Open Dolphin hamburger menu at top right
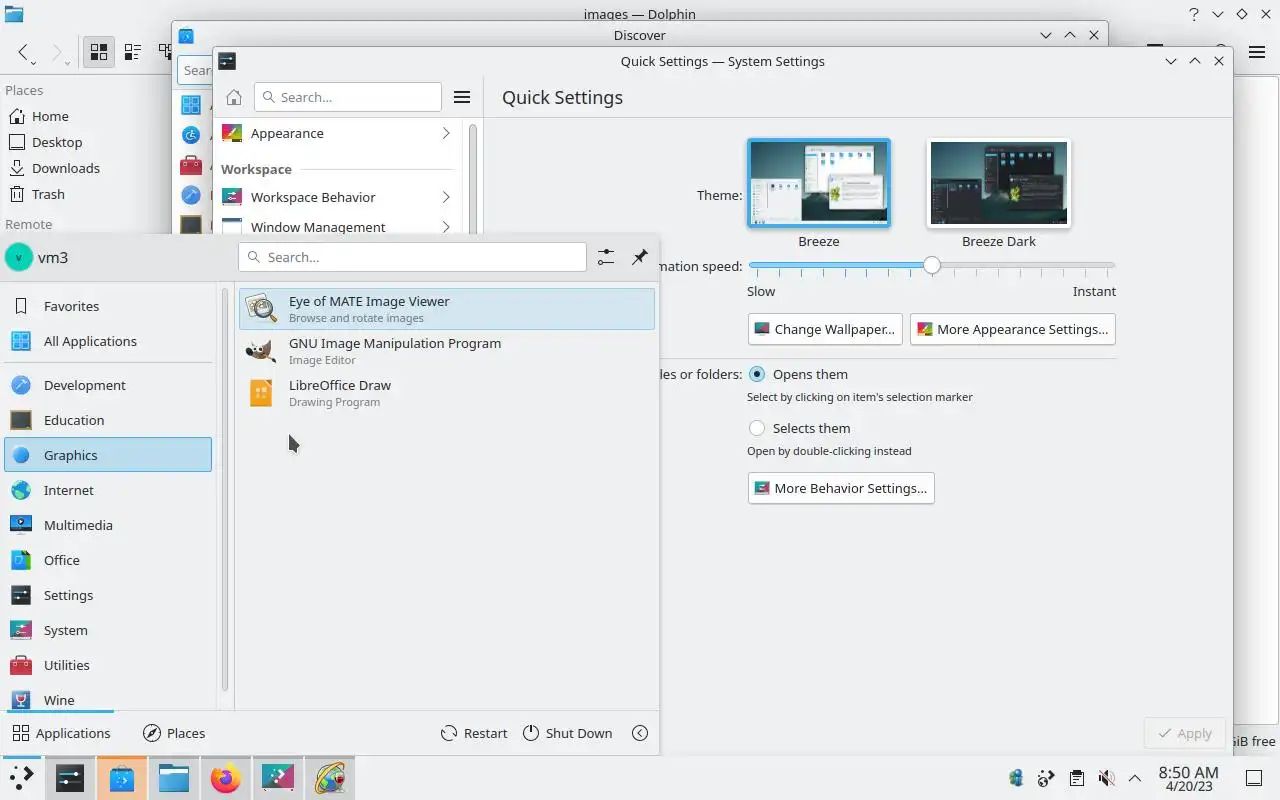 [x=1257, y=52]
